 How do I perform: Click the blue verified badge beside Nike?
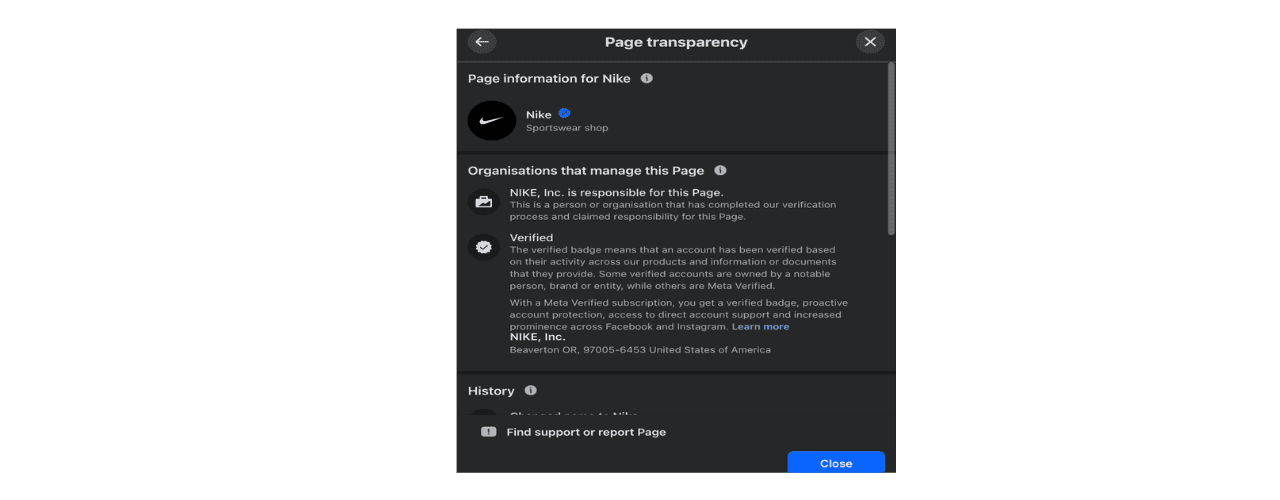564,113
